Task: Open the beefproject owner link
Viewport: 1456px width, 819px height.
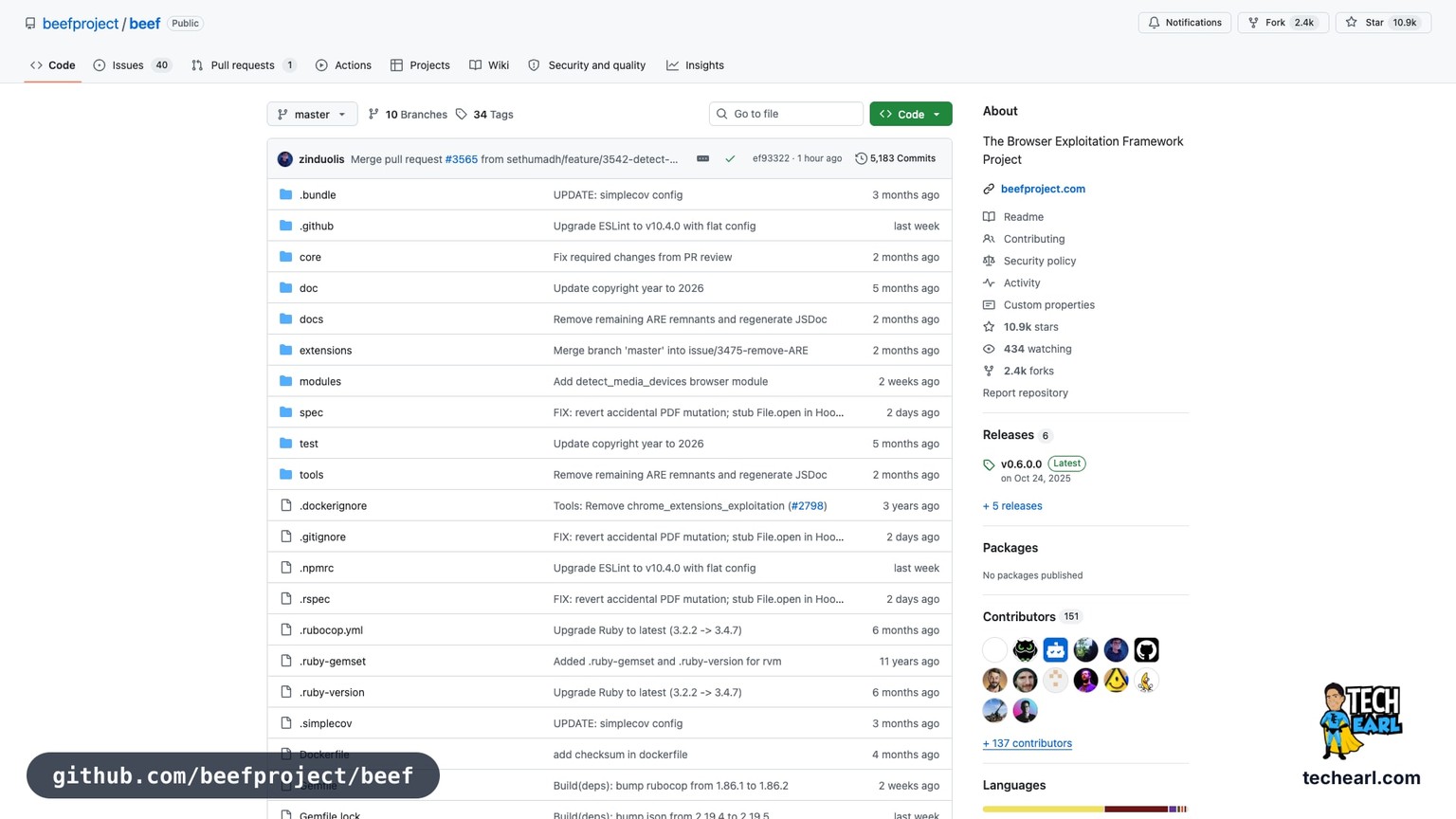Action: [81, 24]
